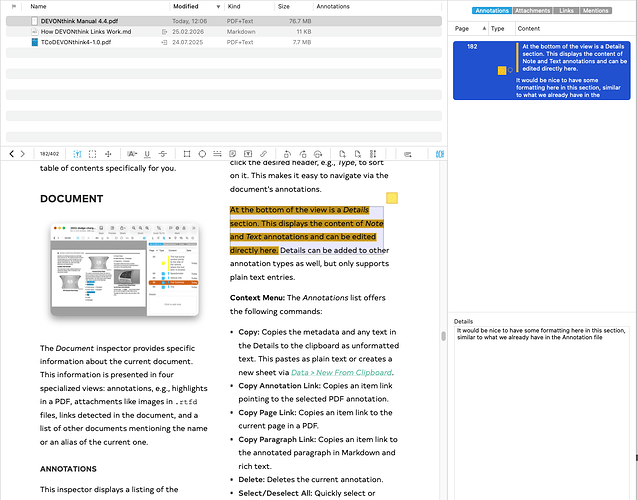Add a note annotation
Viewport: 638px width, 500px height.
click(233, 154)
